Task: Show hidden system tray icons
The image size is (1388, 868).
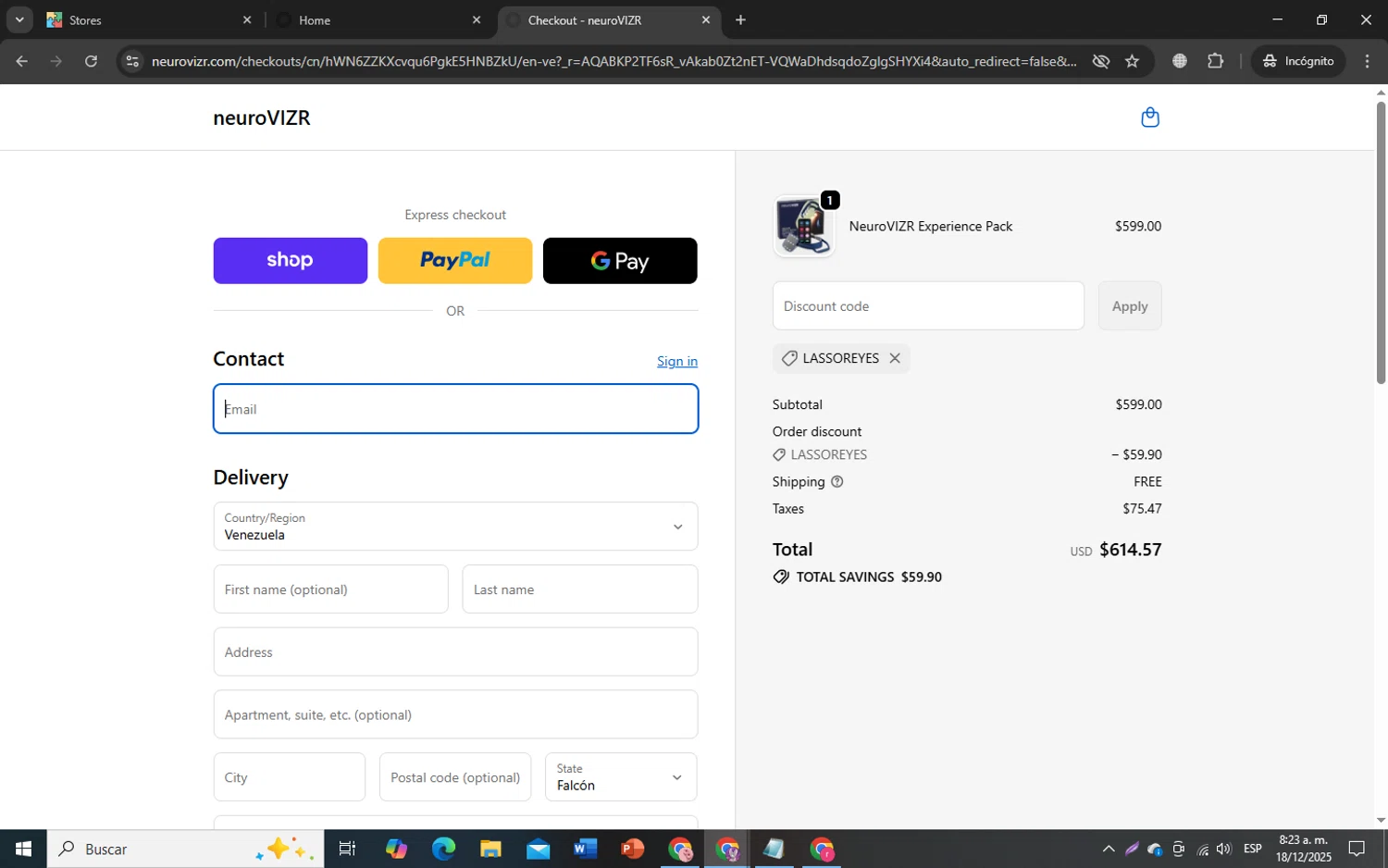Action: click(x=1108, y=849)
